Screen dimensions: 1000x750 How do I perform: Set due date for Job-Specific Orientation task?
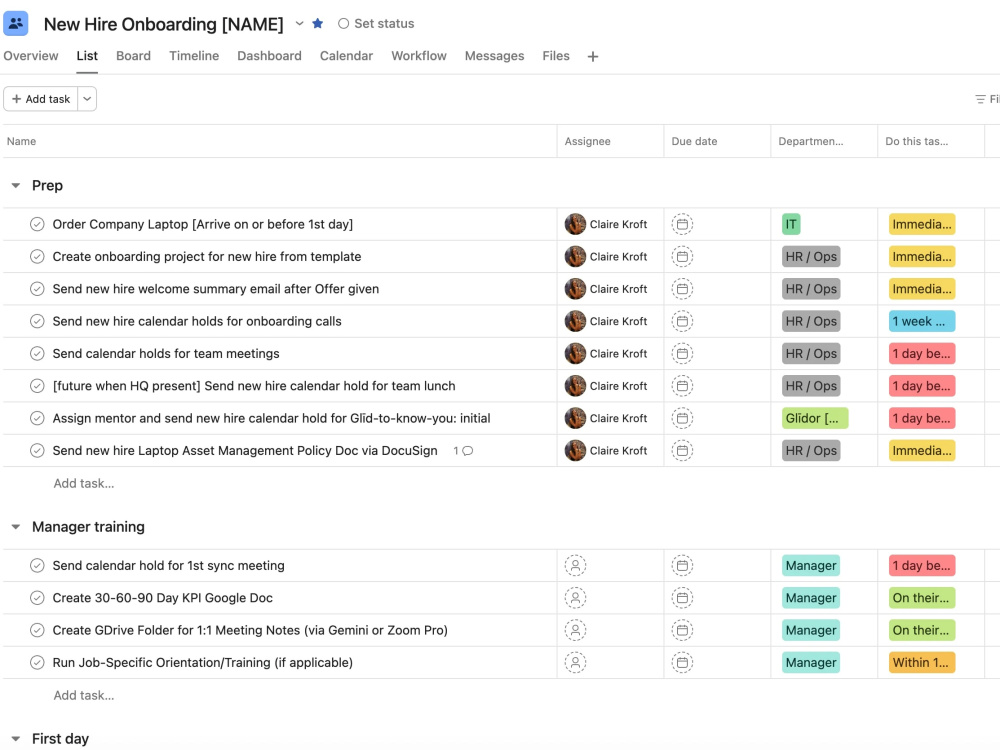tap(682, 663)
